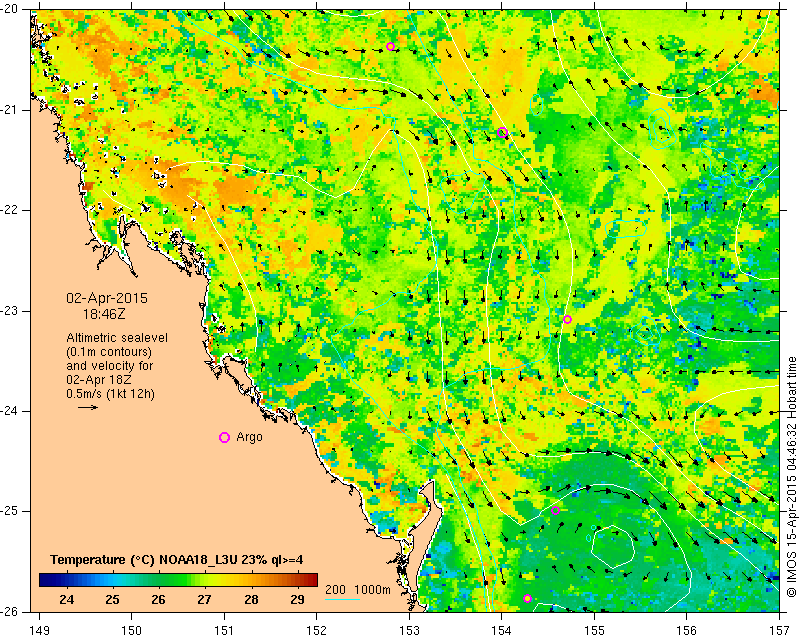This screenshot has width=800, height=640.
Task: Click the colorbar tick label '24'
Action: click(66, 600)
